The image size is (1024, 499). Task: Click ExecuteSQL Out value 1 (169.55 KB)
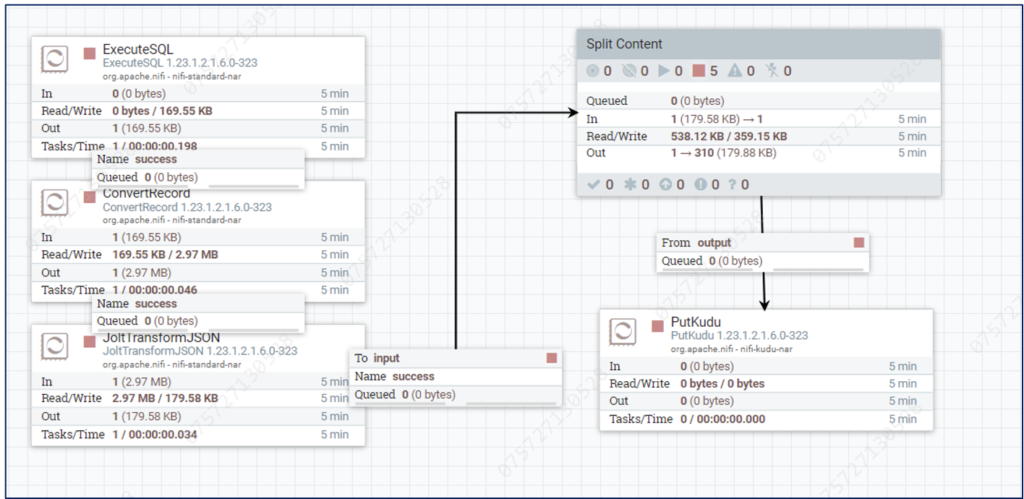(x=146, y=128)
